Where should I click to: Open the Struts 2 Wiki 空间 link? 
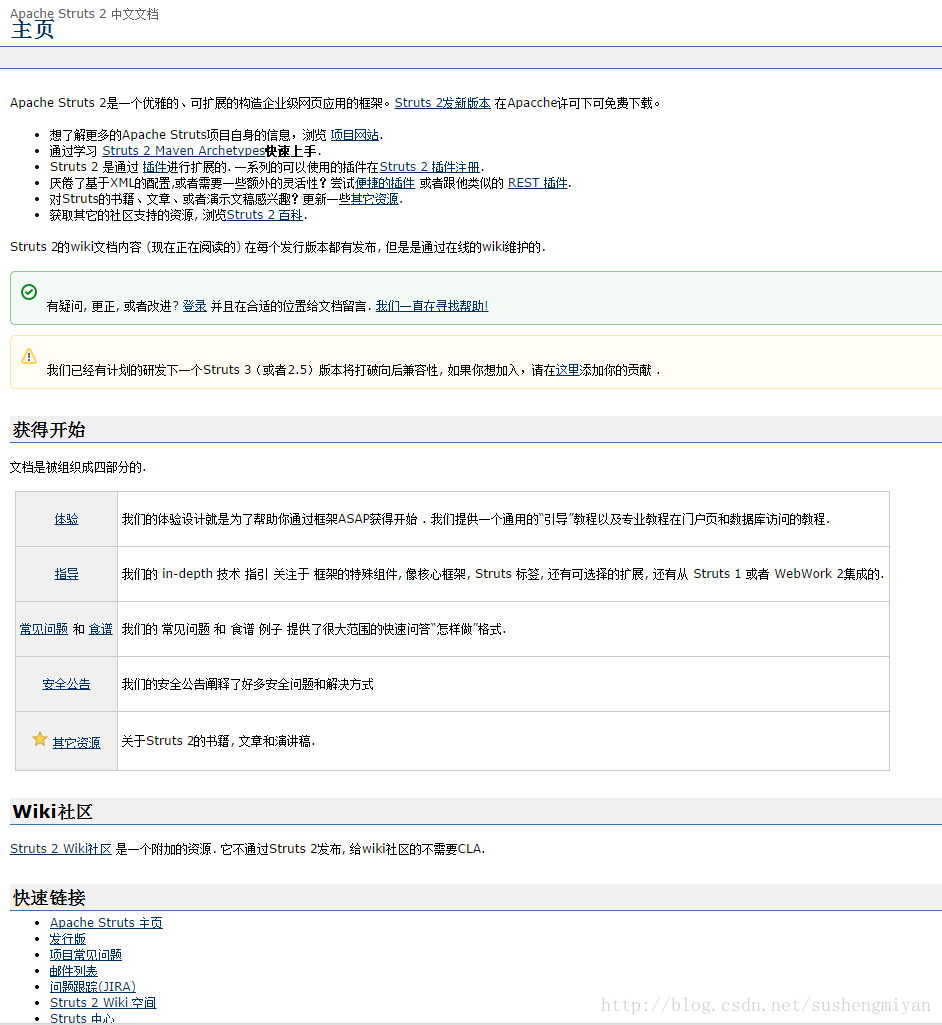coord(103,1002)
